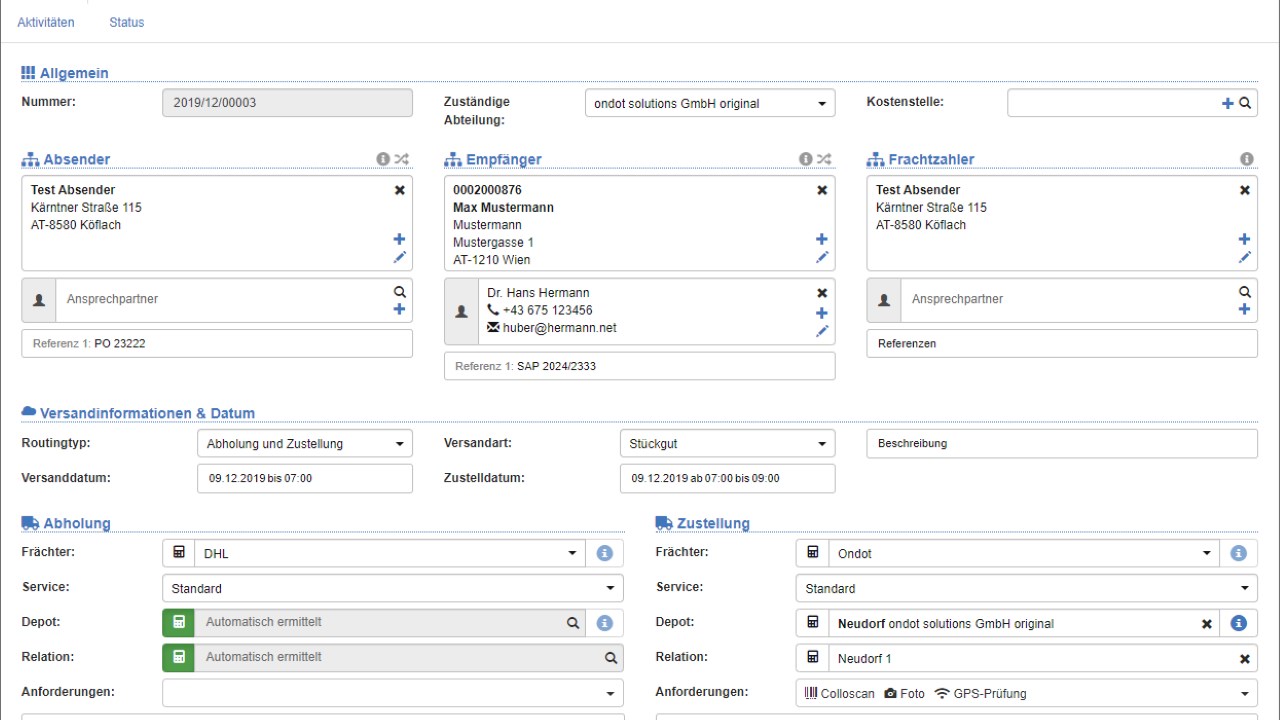
Task: Open the Versandart Stückgut dropdown
Action: pyautogui.click(x=727, y=444)
